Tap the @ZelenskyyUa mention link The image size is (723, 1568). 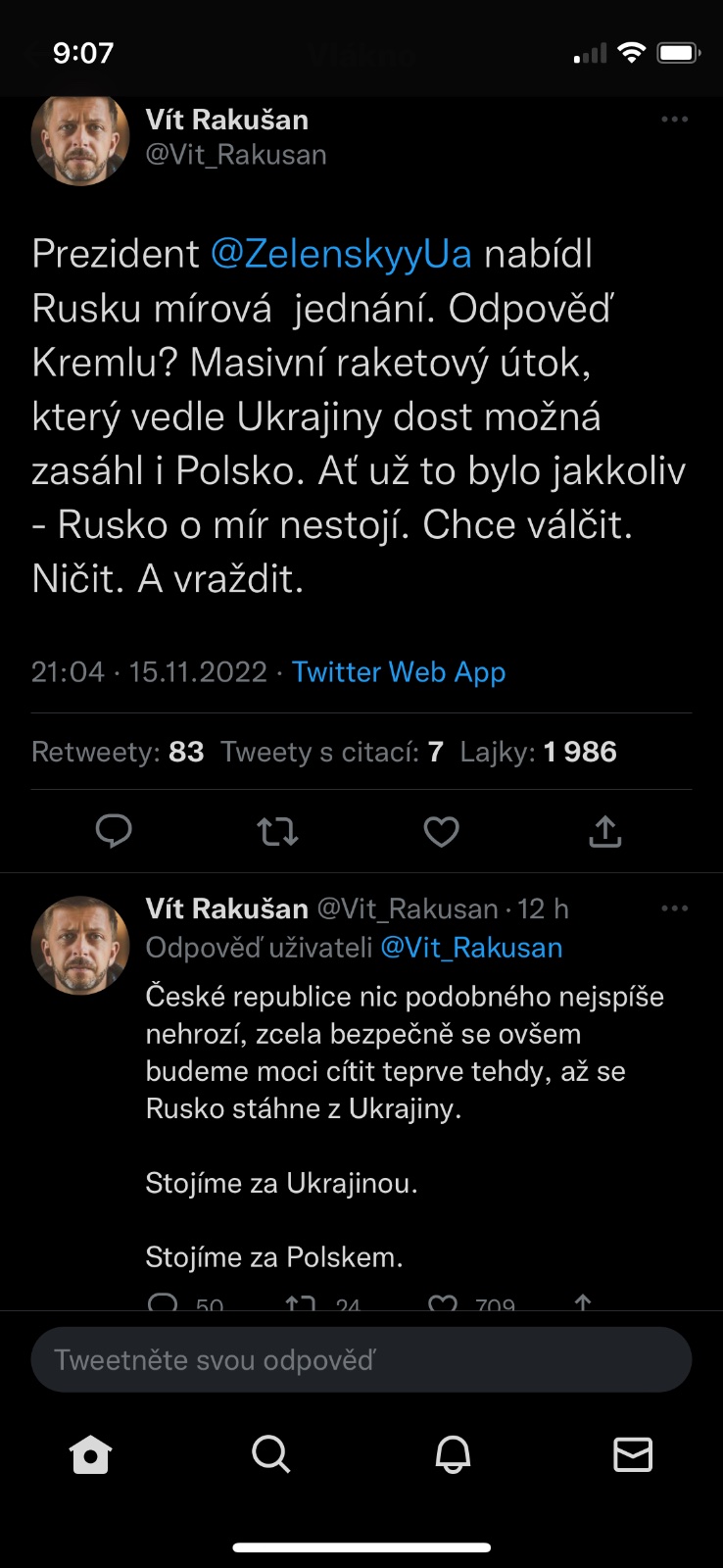coord(341,254)
